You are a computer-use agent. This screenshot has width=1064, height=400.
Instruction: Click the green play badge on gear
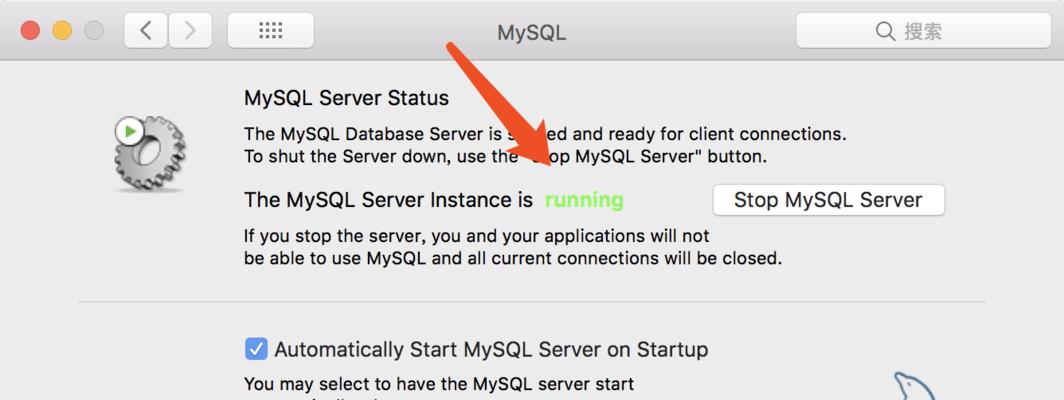pyautogui.click(x=130, y=131)
